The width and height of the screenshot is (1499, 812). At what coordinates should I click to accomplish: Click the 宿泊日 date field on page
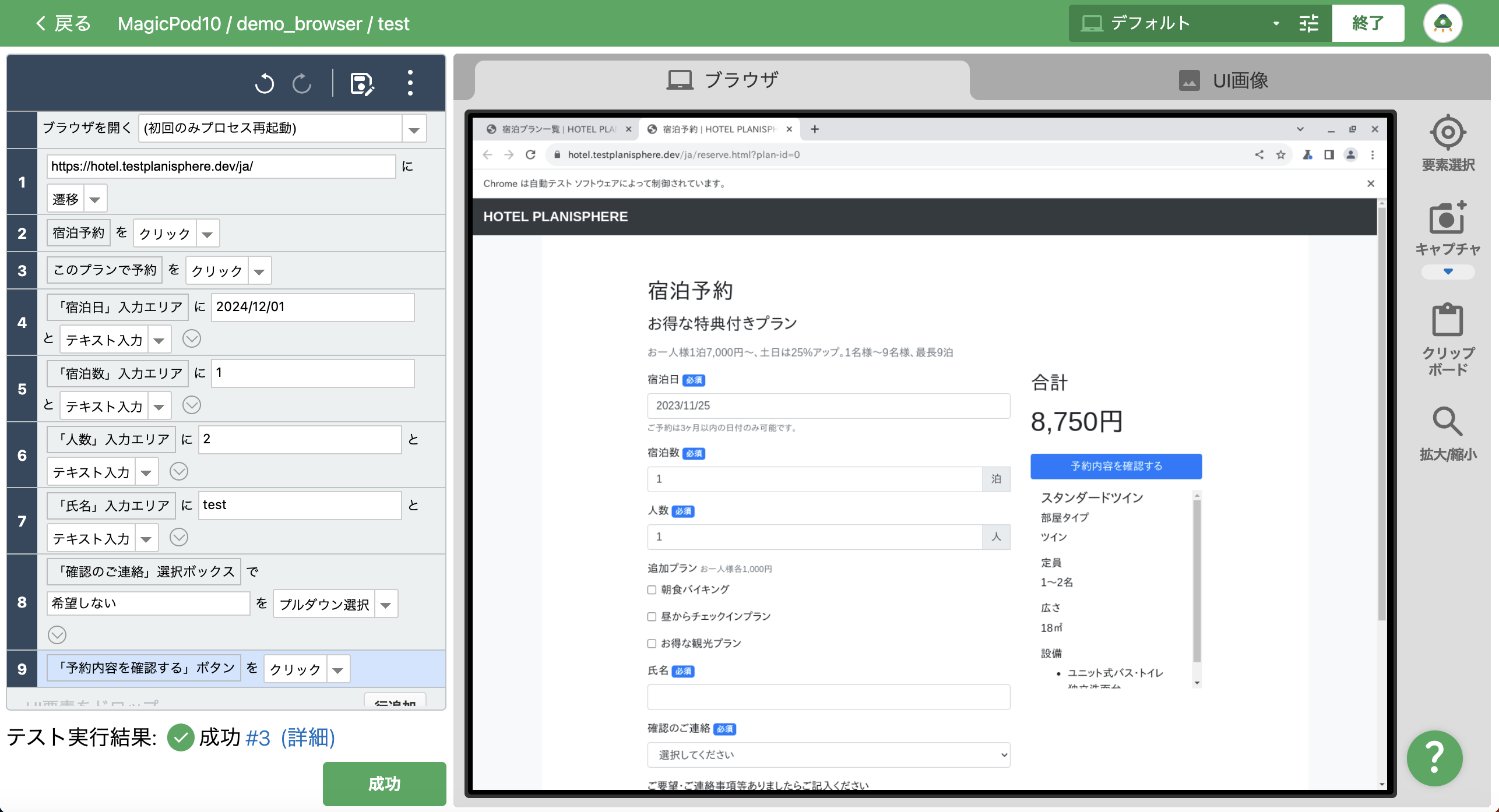[x=828, y=406]
